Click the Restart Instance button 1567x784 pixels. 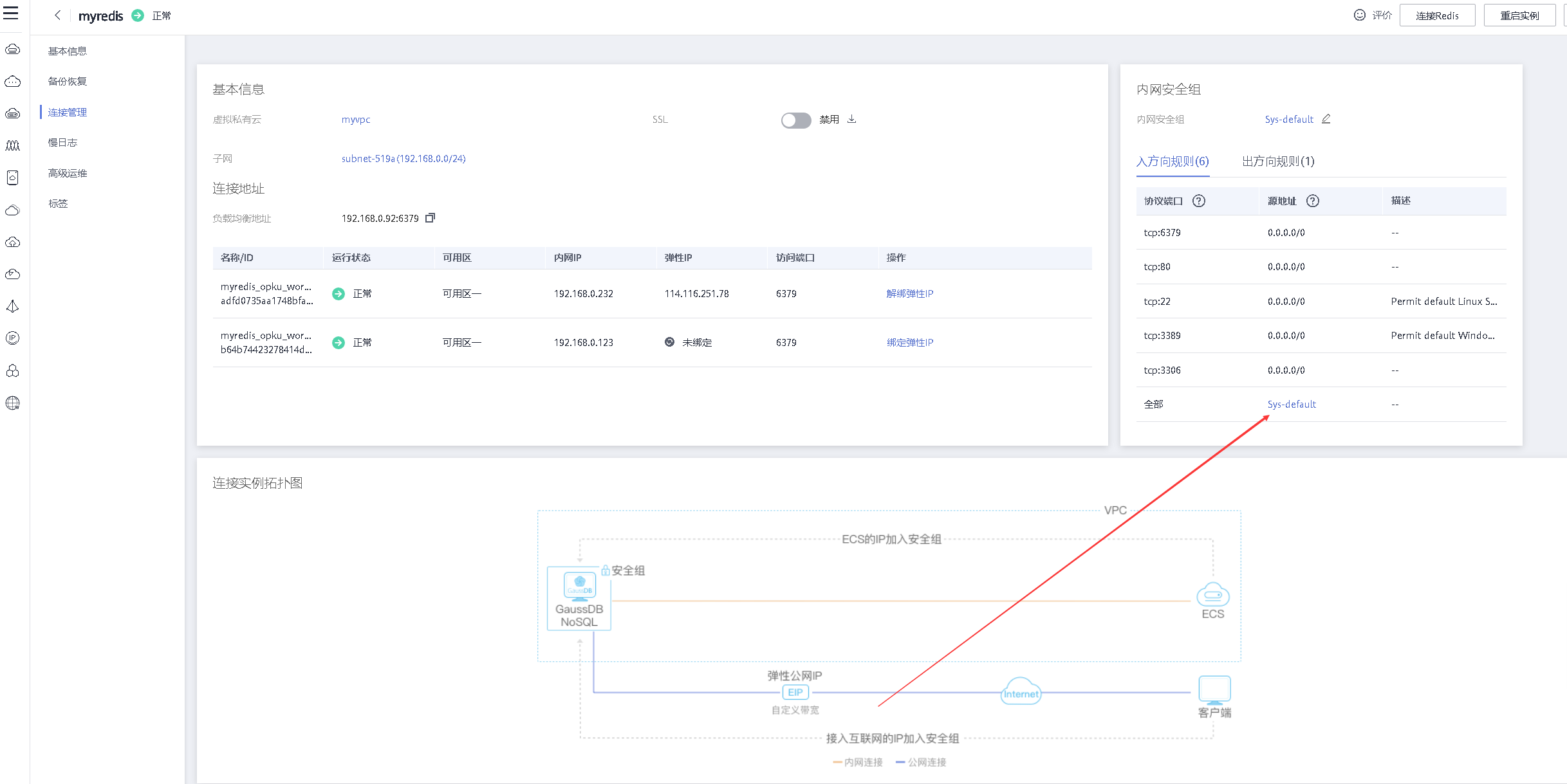click(1519, 15)
